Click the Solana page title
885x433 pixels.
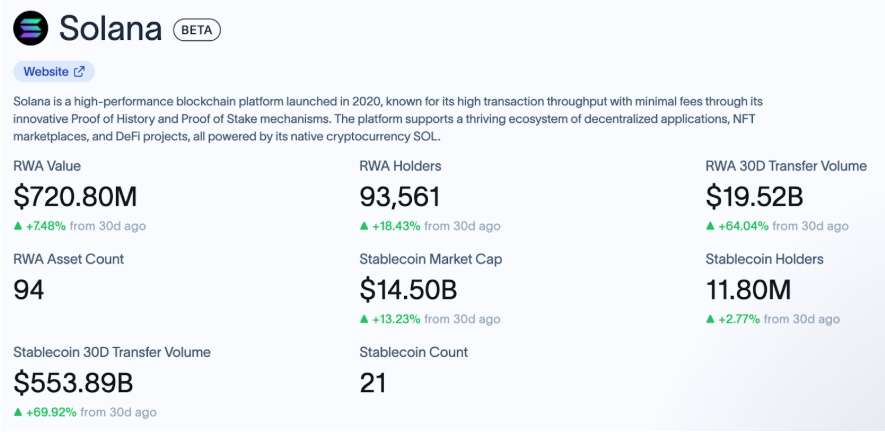[x=110, y=29]
